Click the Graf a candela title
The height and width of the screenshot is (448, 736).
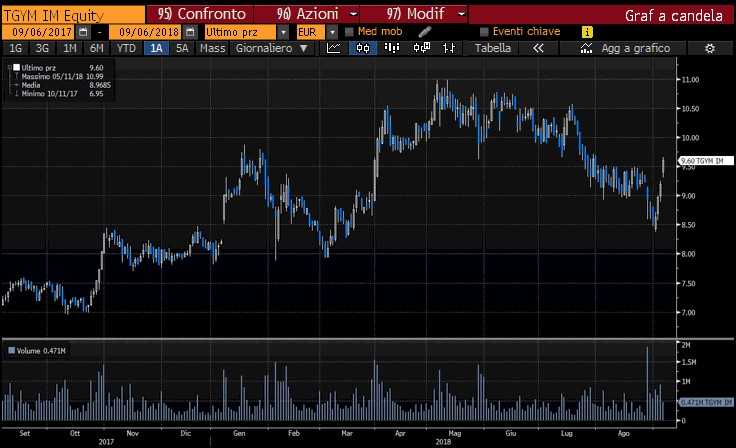tap(674, 15)
